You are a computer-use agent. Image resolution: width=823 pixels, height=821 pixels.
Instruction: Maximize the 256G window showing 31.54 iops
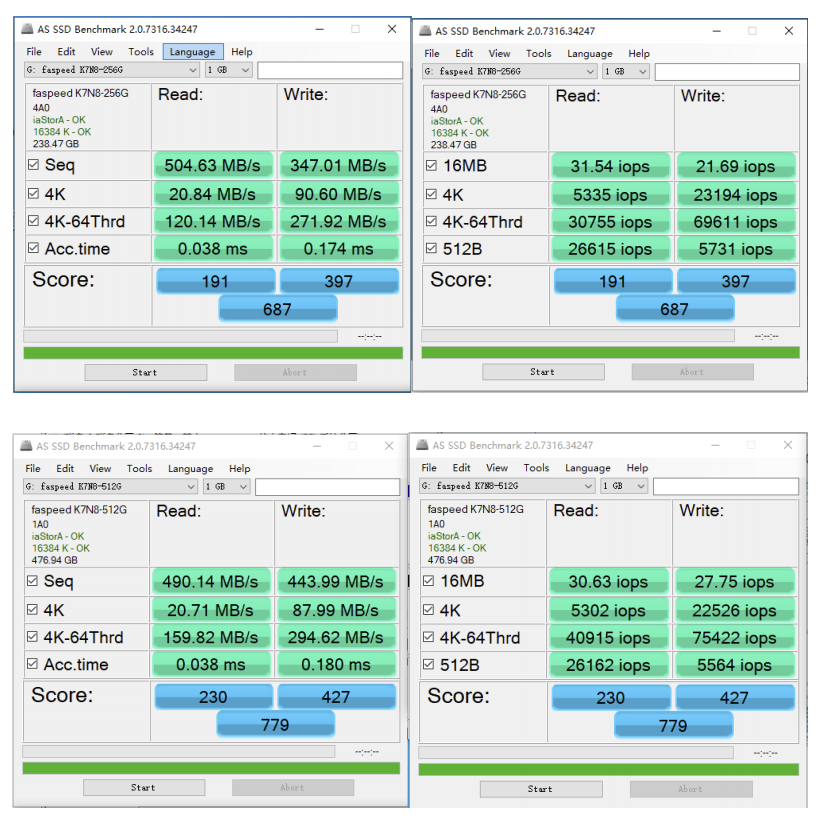[751, 31]
